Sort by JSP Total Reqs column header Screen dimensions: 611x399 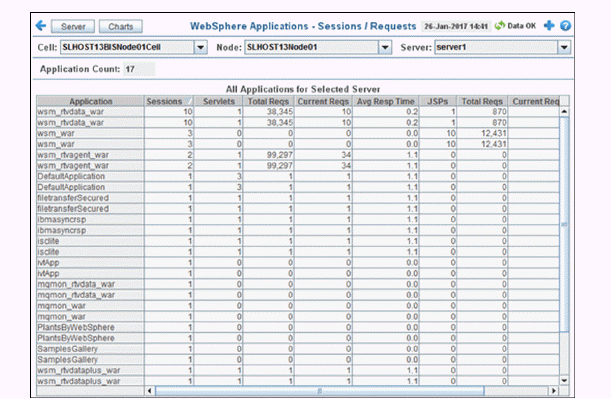tap(482, 101)
